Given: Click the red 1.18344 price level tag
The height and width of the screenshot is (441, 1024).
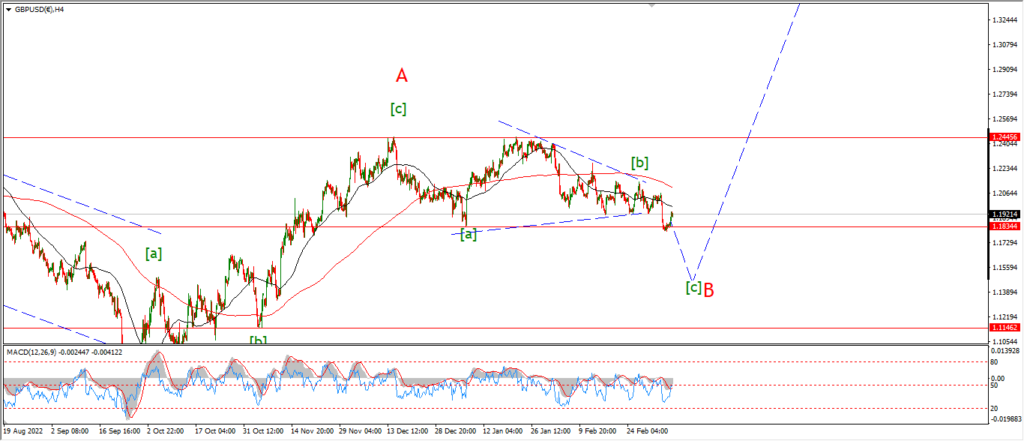Looking at the screenshot, I should tap(1004, 226).
